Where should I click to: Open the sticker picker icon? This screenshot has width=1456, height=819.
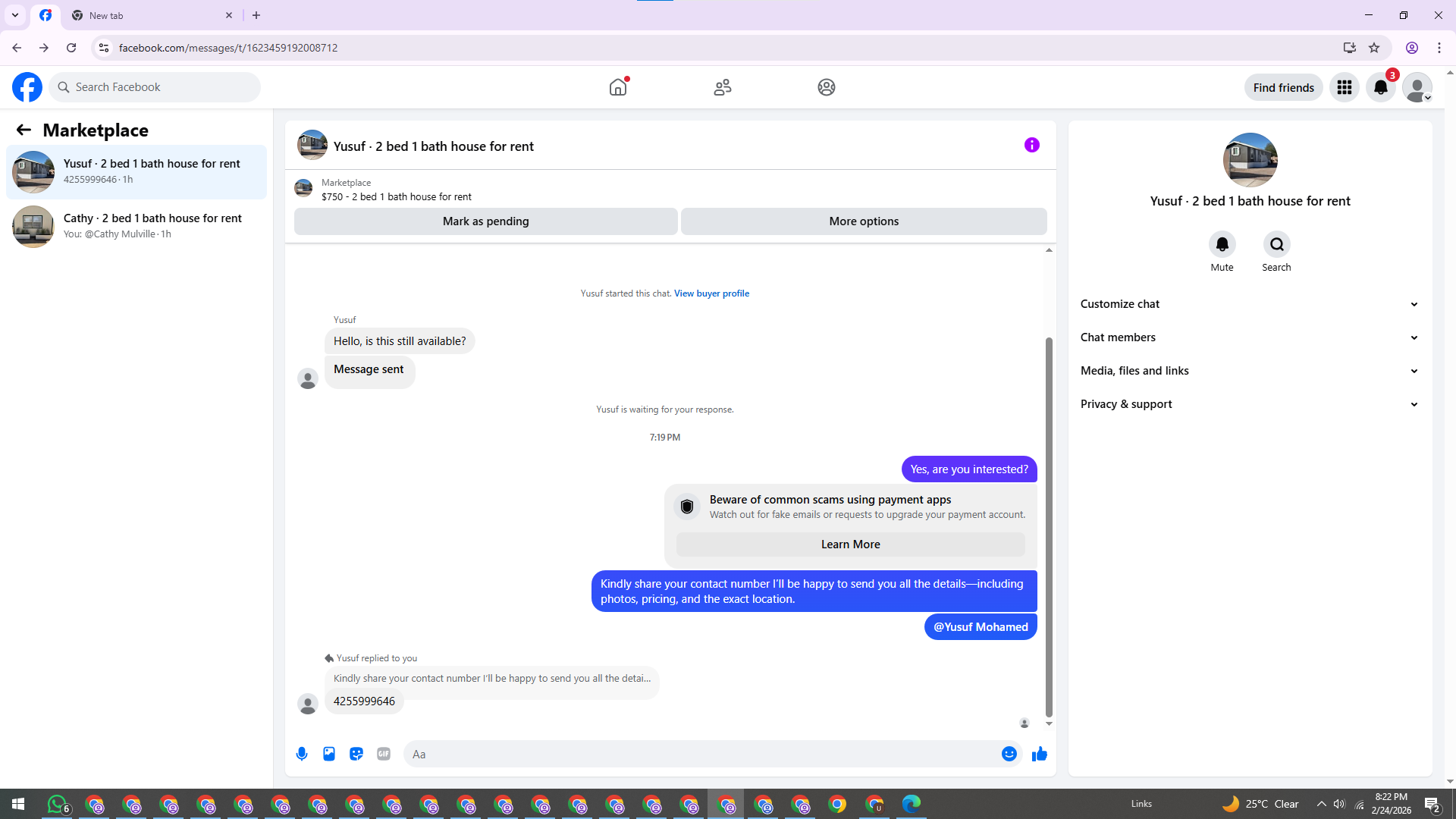[356, 754]
